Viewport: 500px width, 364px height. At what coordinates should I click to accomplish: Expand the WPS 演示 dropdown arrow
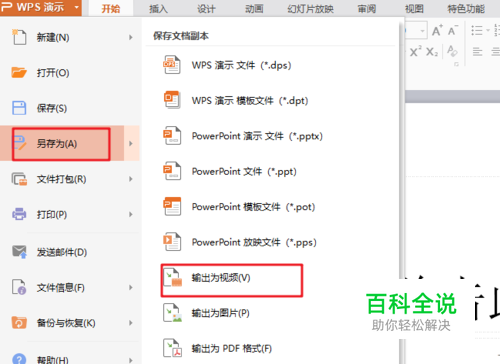click(x=77, y=7)
